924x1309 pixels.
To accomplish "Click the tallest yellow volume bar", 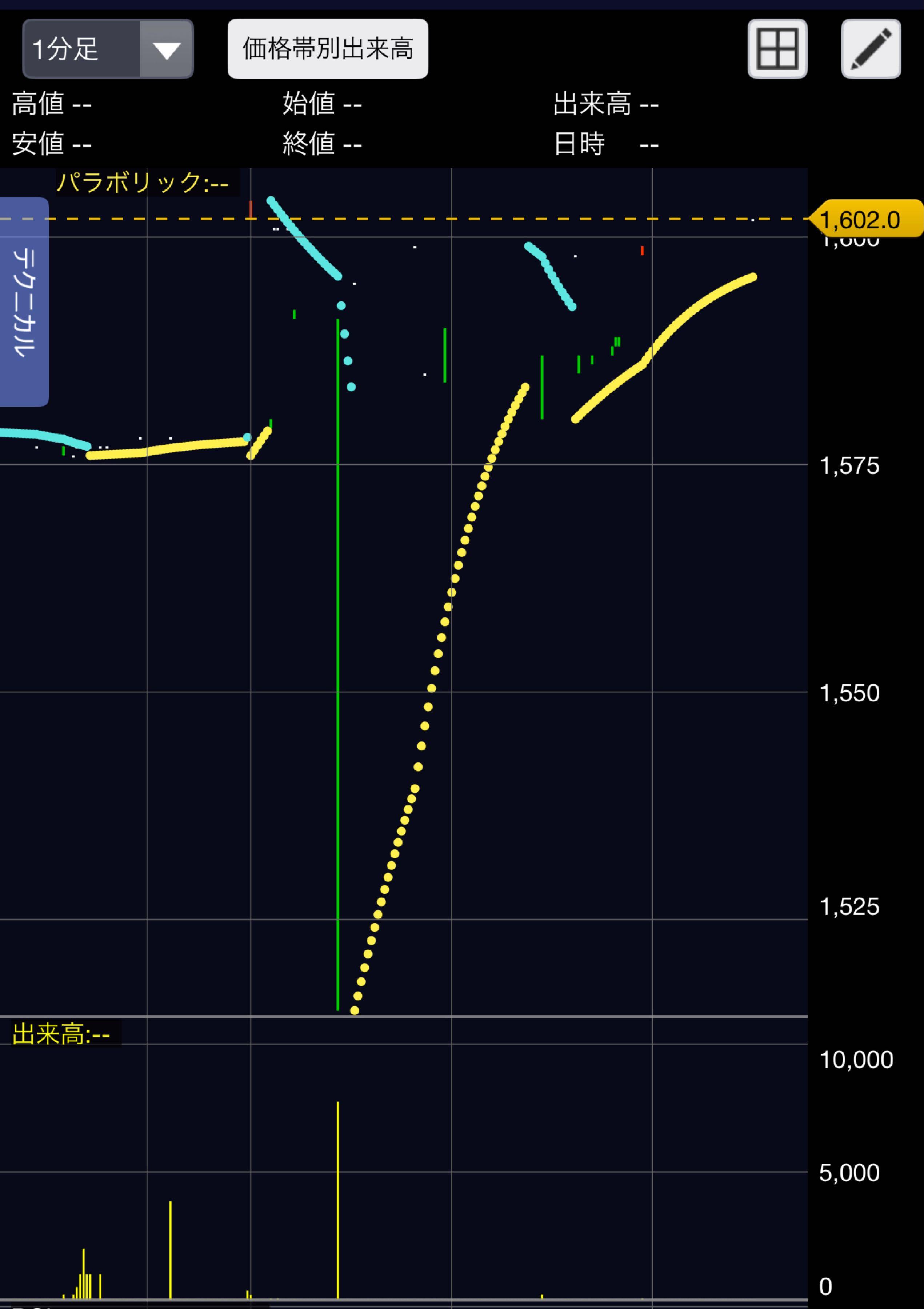I will 337,1201.
